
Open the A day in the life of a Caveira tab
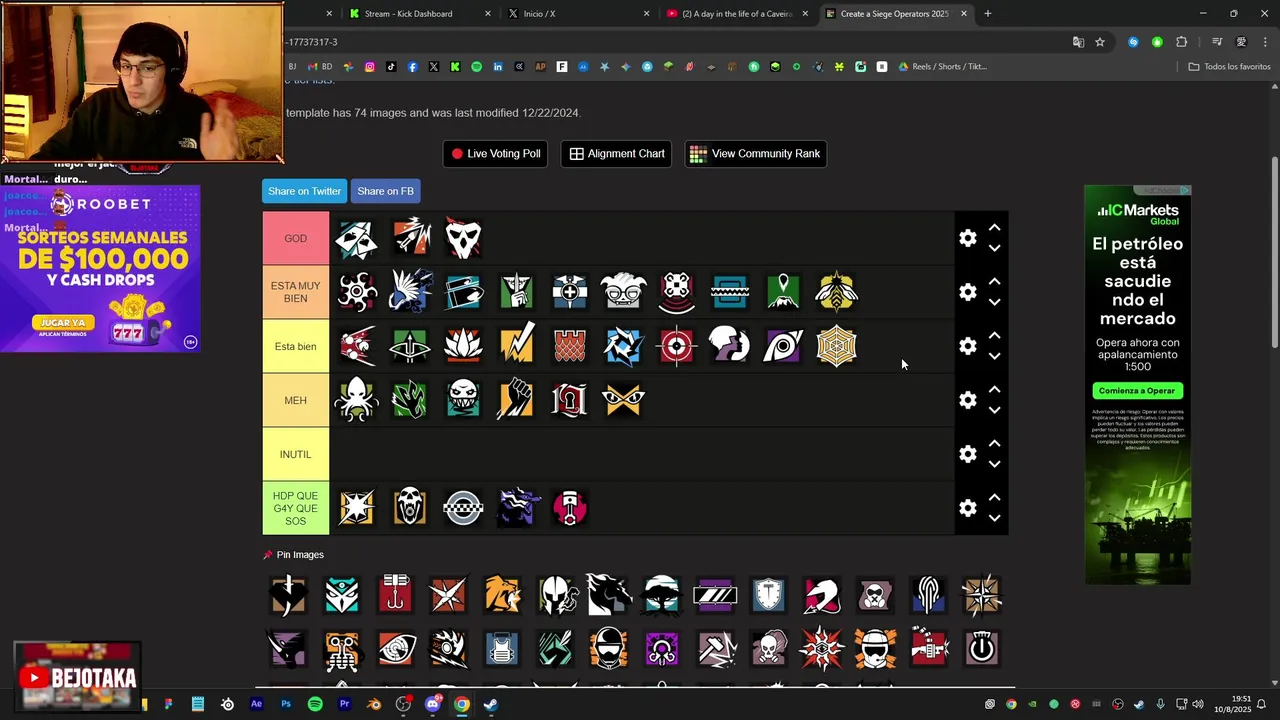(737, 14)
